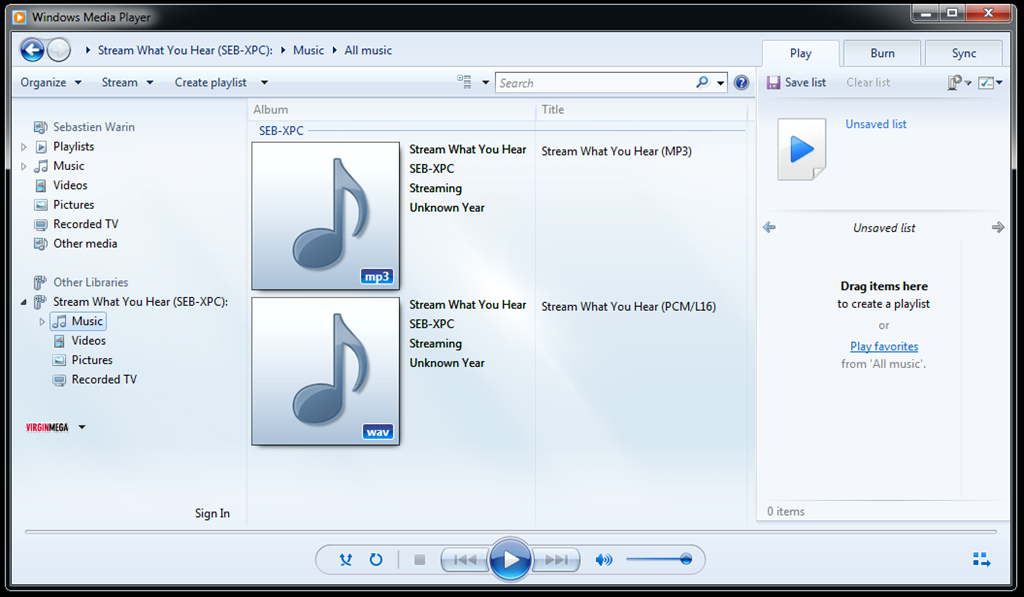Go to next list with right arrow
Viewport: 1024px width, 597px height.
coord(998,227)
